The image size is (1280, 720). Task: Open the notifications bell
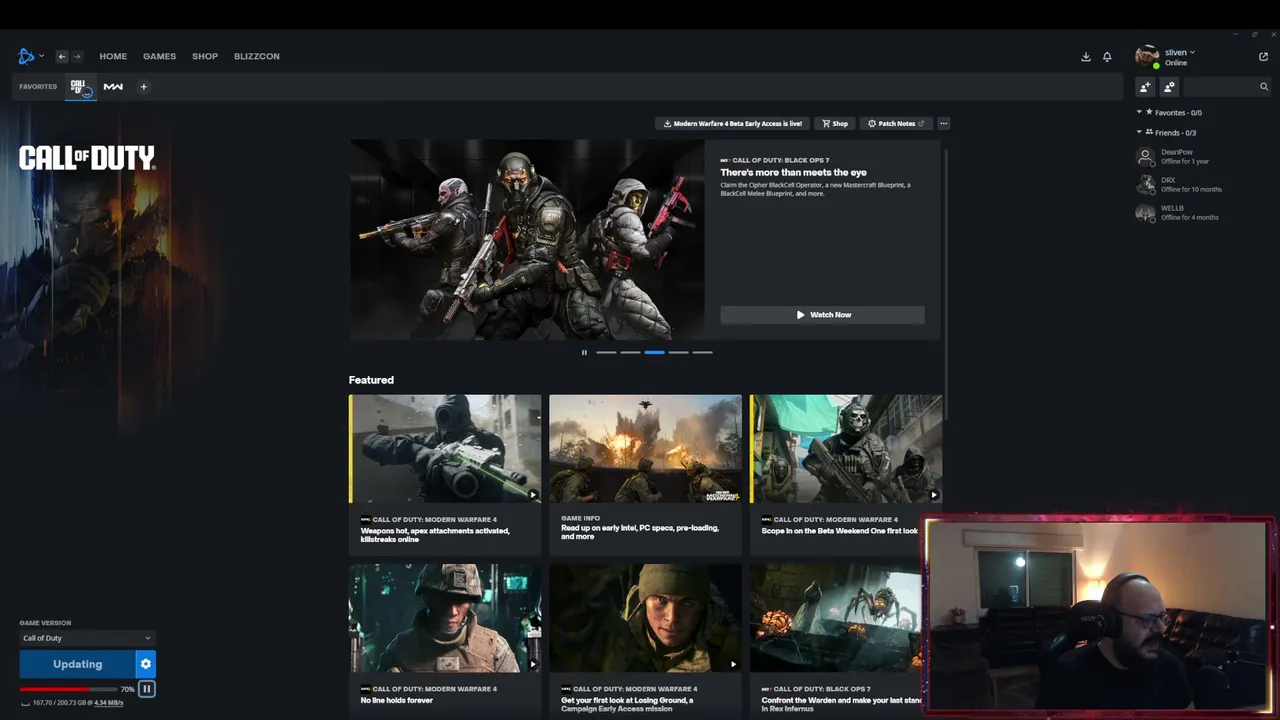(x=1107, y=57)
